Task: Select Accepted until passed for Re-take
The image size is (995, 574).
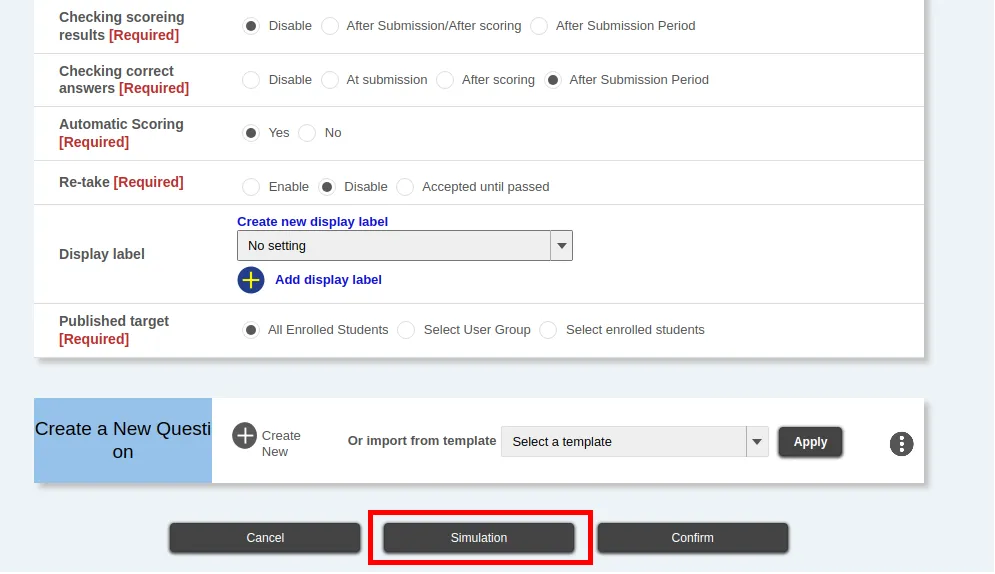Action: point(405,187)
